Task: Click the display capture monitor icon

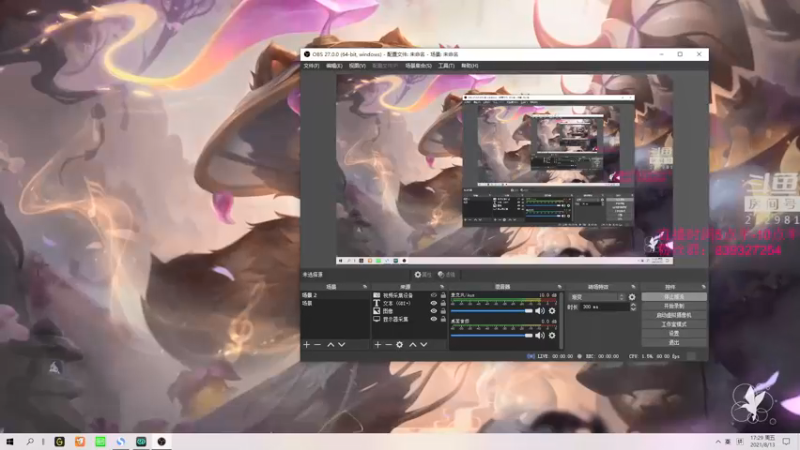Action: [x=377, y=319]
